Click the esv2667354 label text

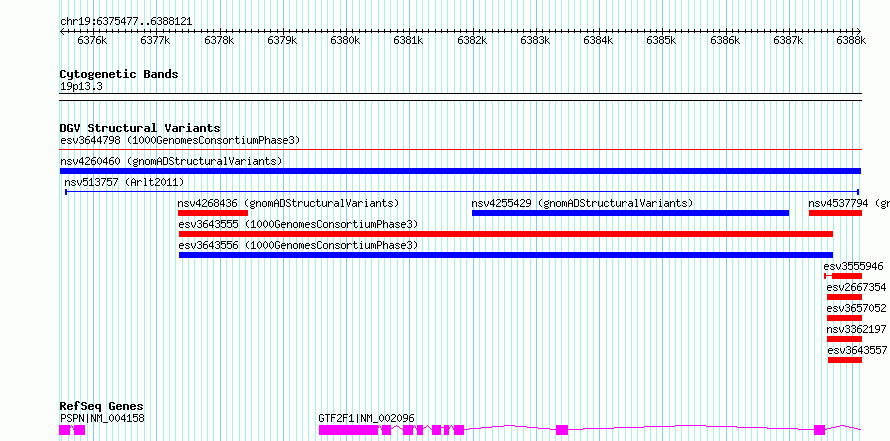pos(857,287)
